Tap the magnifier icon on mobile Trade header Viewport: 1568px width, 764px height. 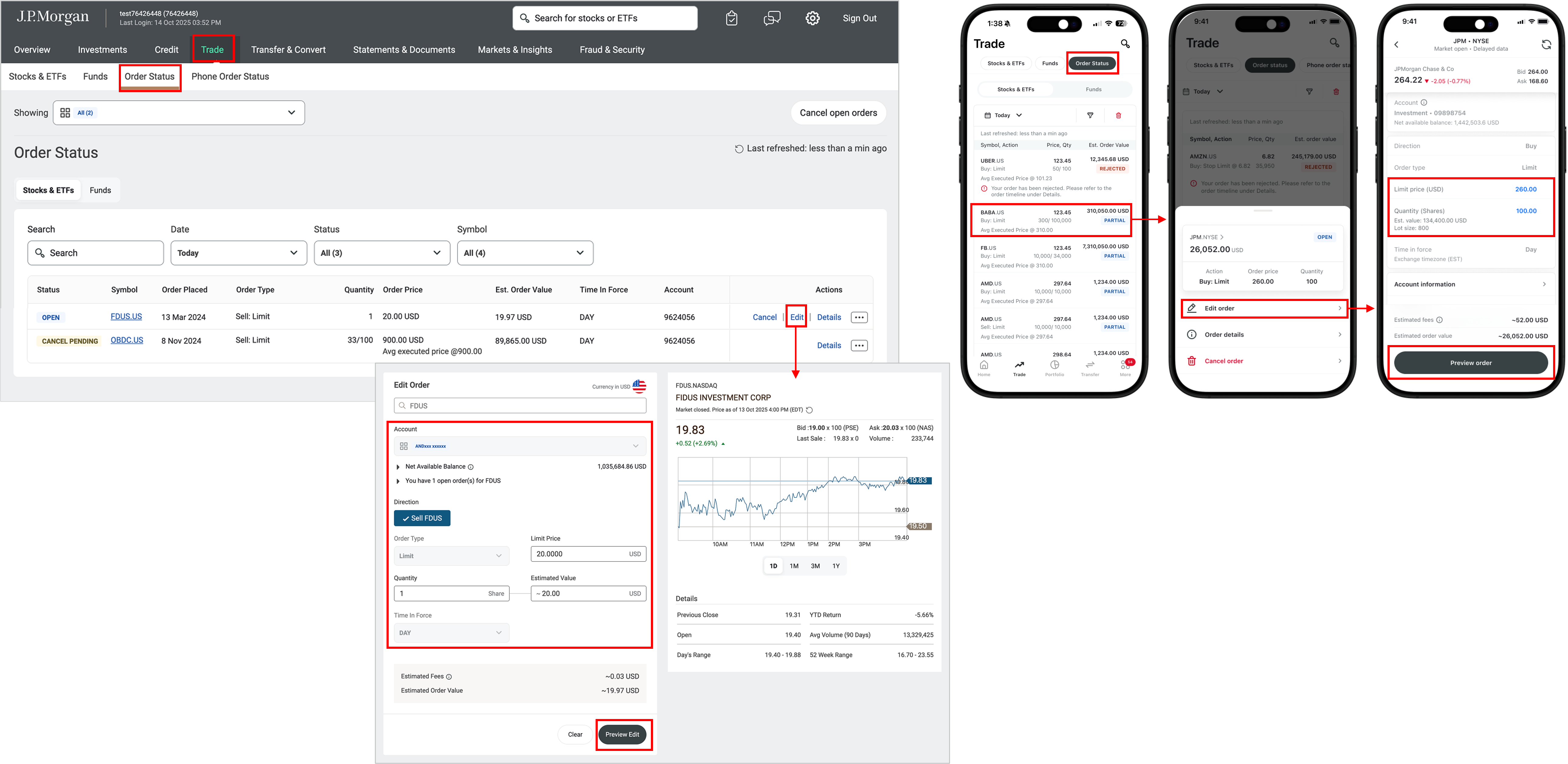[x=1125, y=44]
